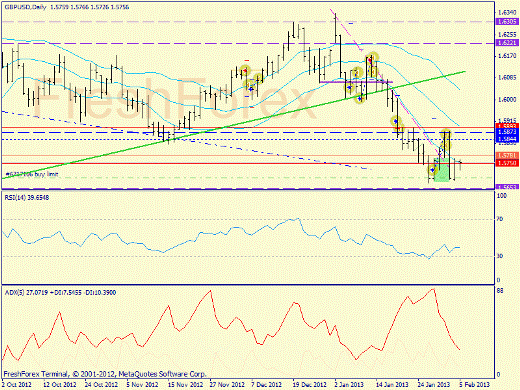Select the blue 1.5873 price level tag
Image resolution: width=520 pixels, height=390 pixels.
(x=507, y=132)
